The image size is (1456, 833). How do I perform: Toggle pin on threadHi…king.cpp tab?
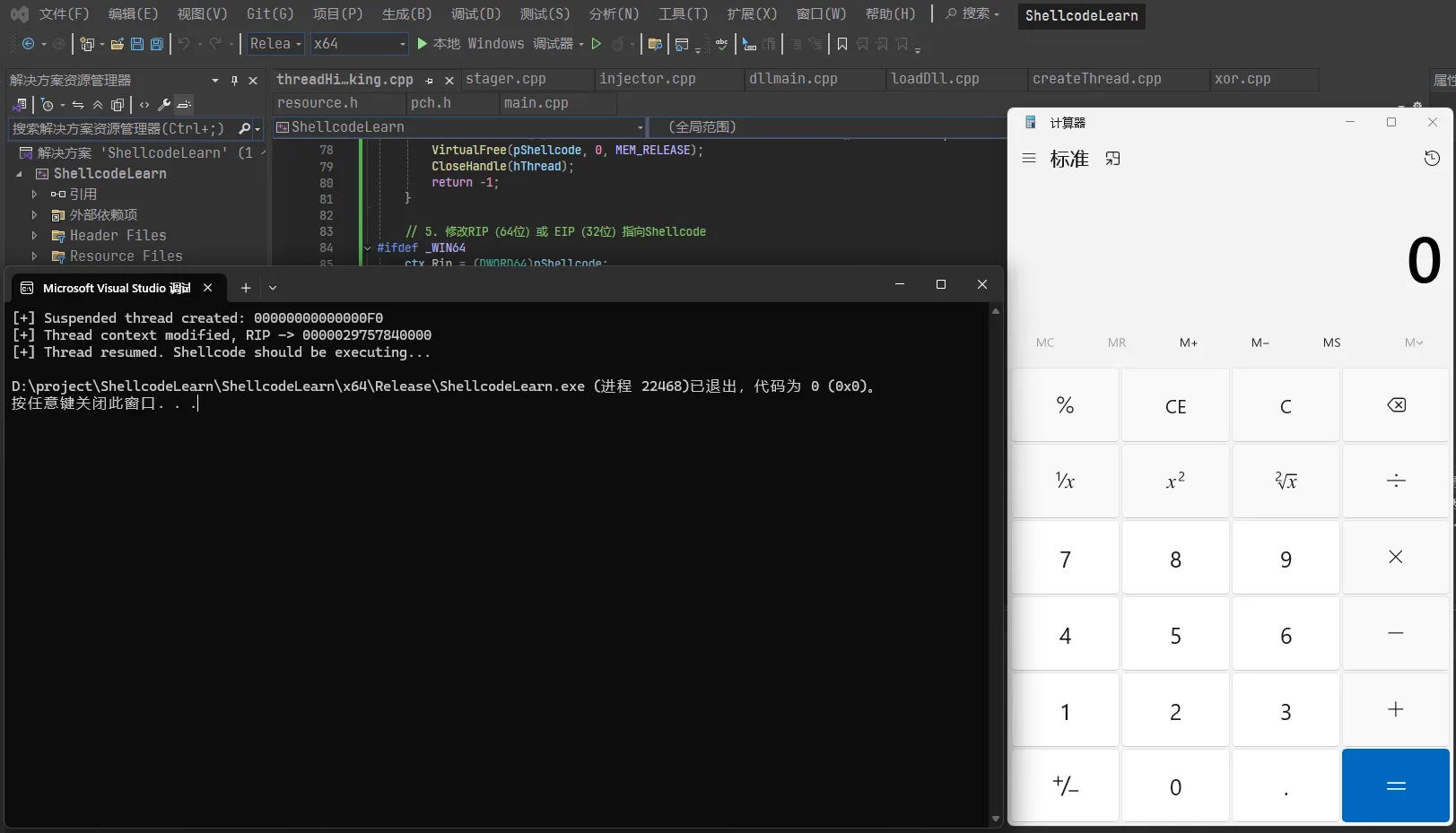click(x=430, y=81)
